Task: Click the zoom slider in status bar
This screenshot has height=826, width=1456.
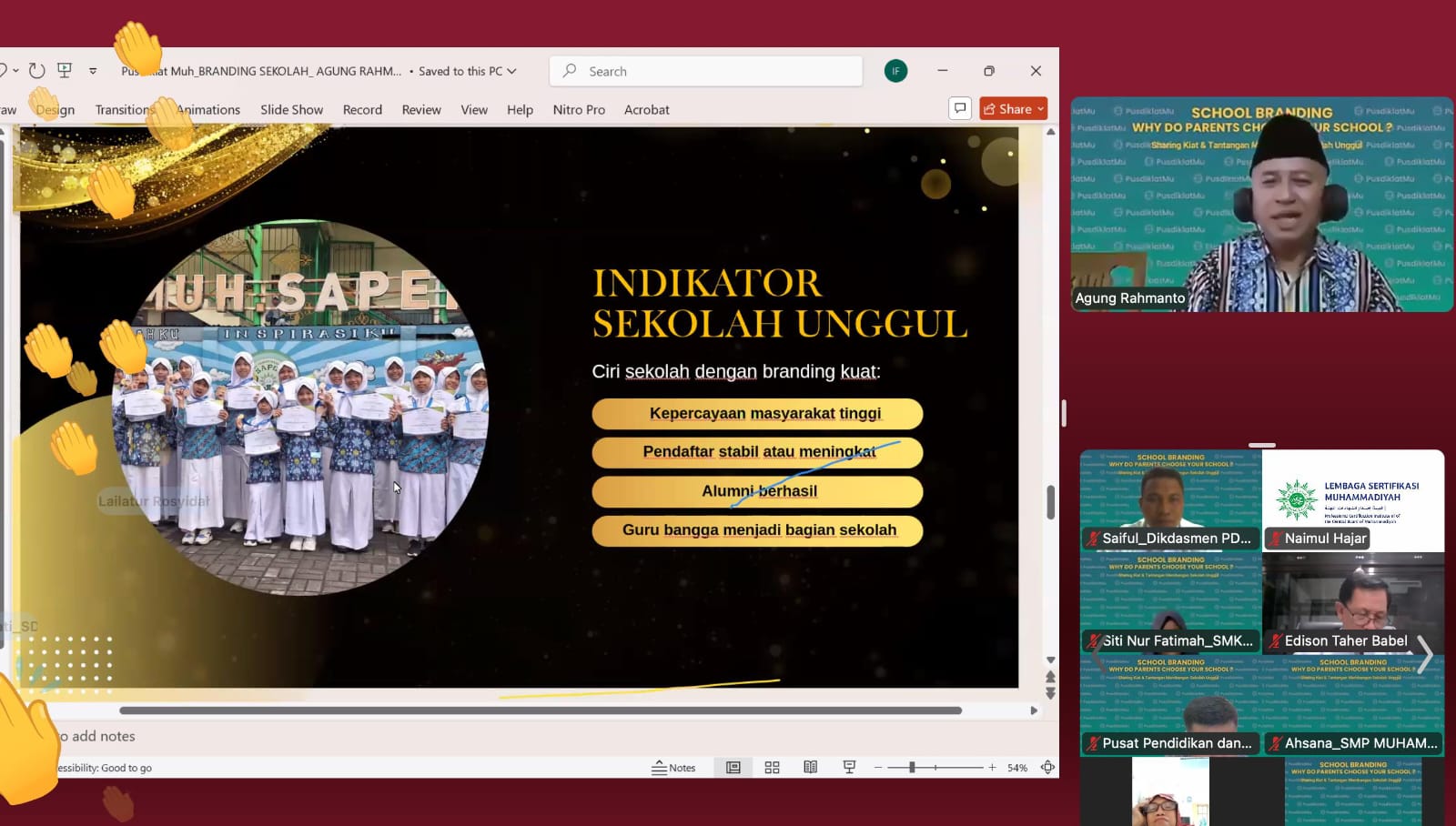Action: pyautogui.click(x=912, y=768)
